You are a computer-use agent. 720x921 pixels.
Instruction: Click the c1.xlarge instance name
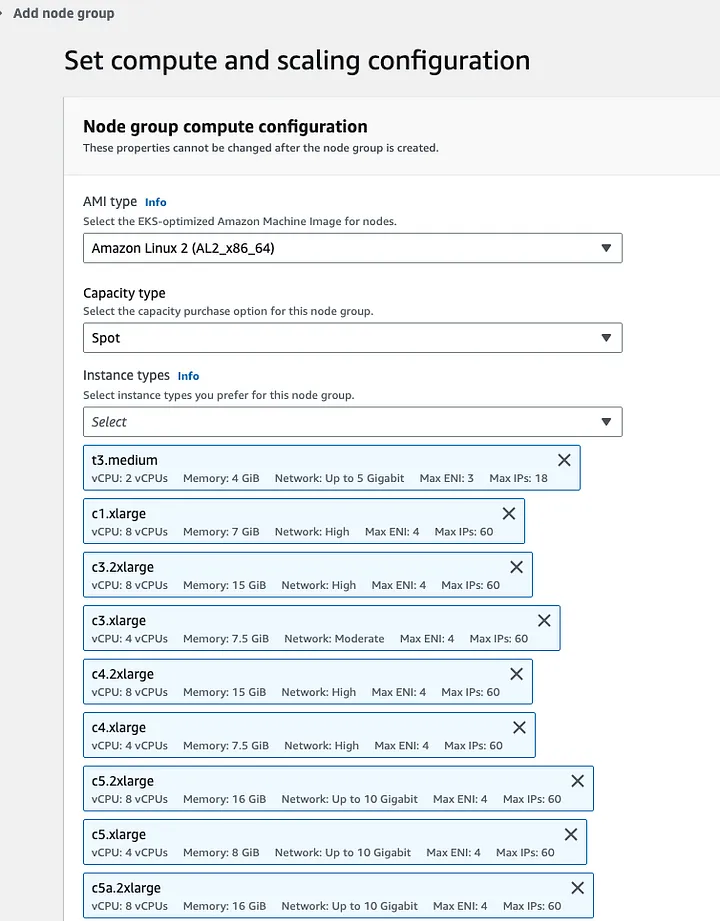119,513
